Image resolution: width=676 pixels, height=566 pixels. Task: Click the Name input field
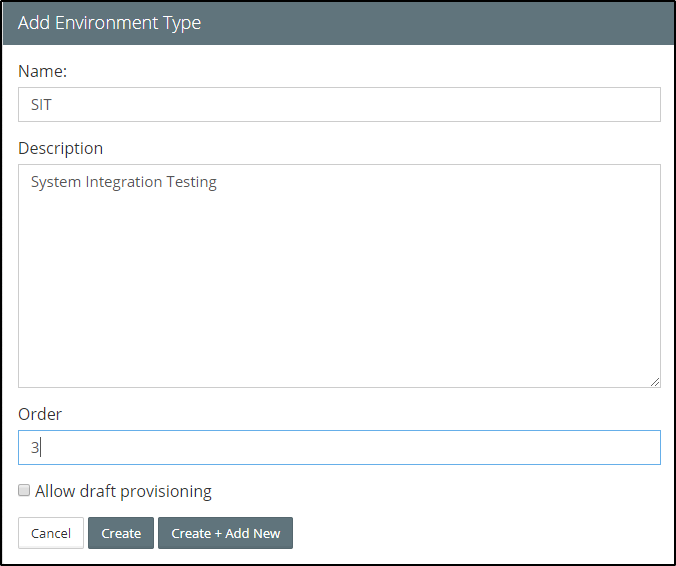(x=339, y=104)
